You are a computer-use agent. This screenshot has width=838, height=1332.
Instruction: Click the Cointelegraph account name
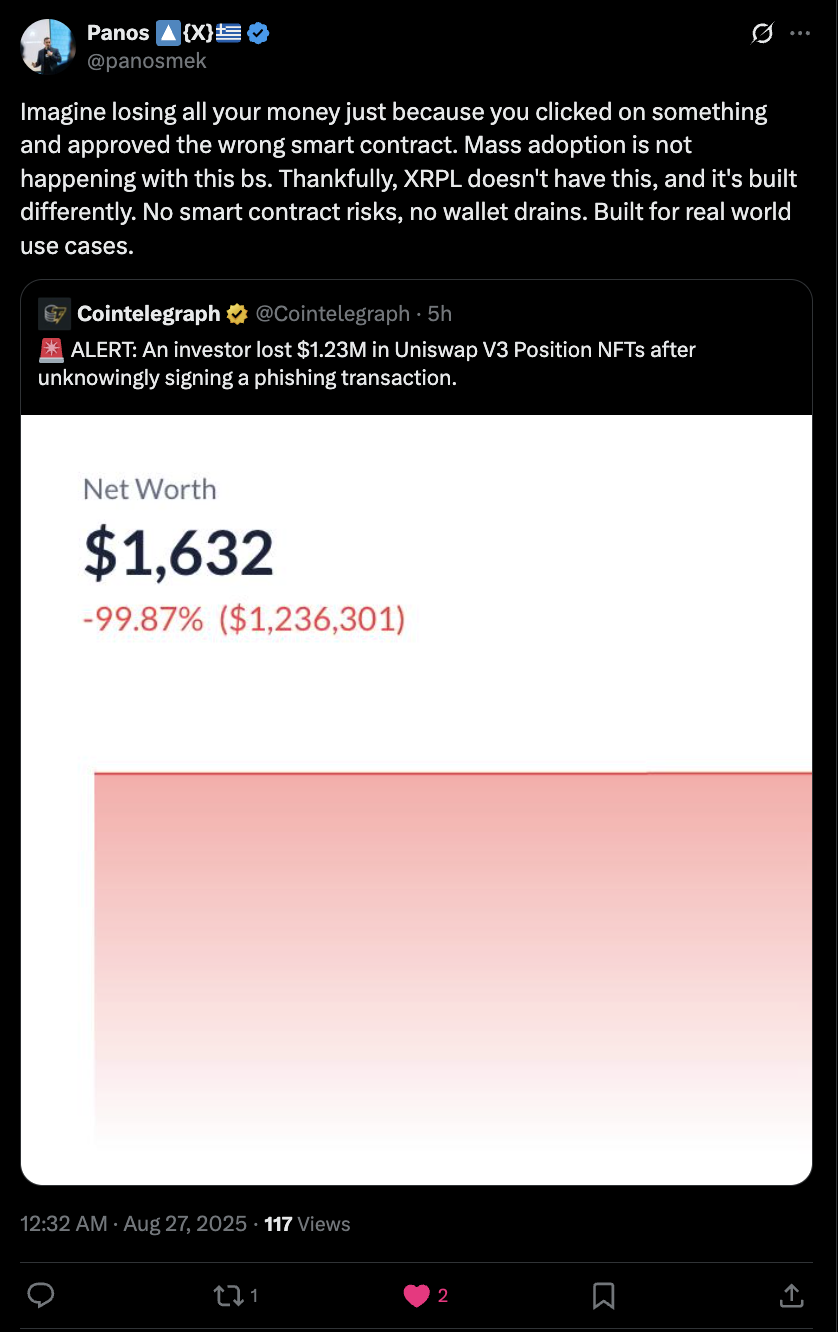[148, 314]
